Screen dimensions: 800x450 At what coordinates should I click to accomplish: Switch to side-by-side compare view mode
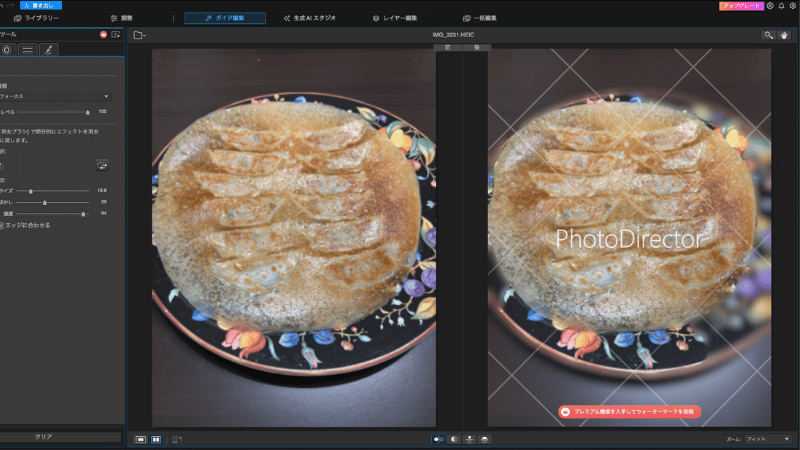(x=156, y=439)
